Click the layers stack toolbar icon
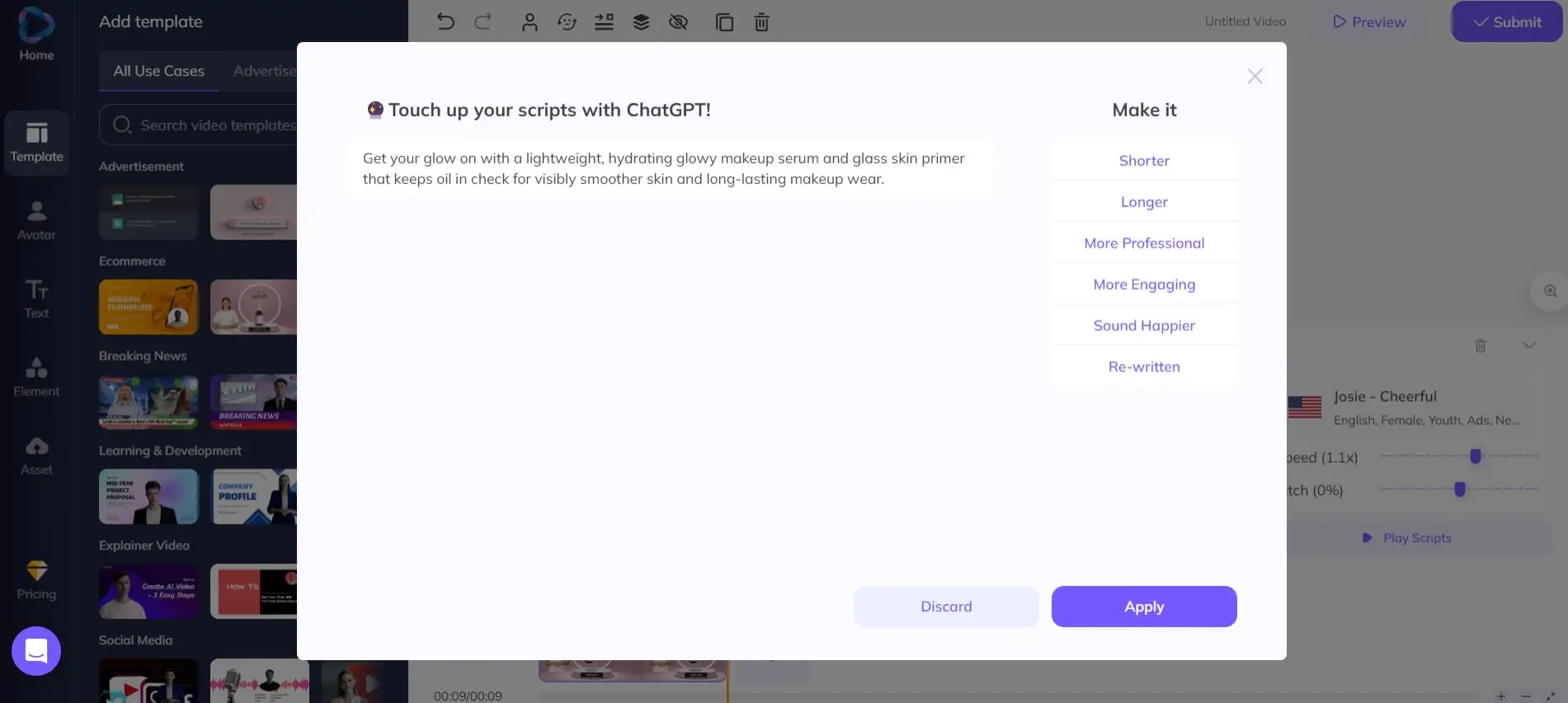The width and height of the screenshot is (1568, 703). pos(641,22)
